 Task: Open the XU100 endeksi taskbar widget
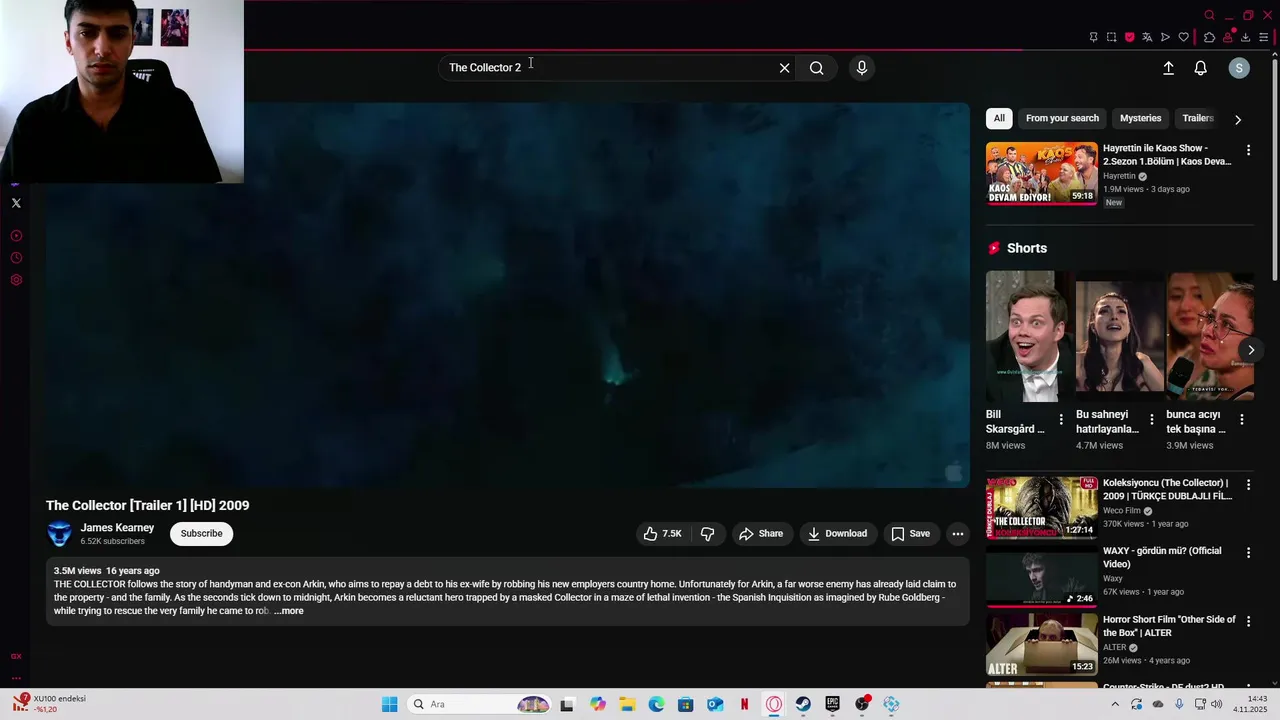[47, 704]
